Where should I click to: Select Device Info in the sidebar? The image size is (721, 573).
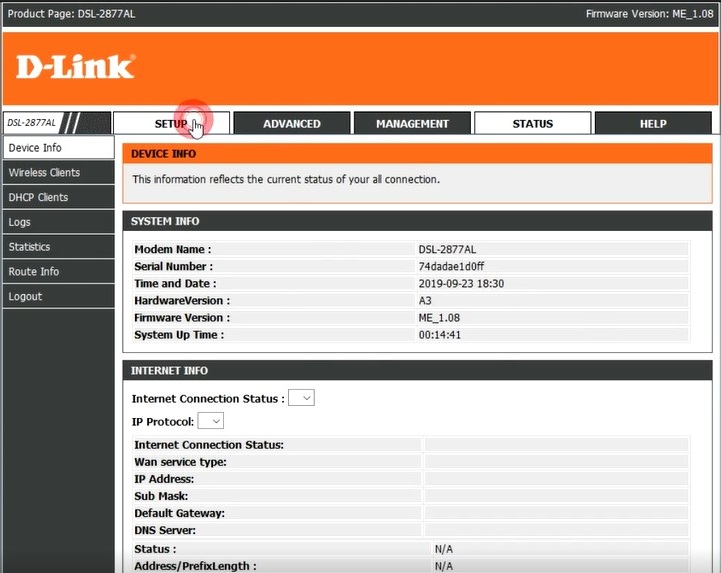(58, 148)
